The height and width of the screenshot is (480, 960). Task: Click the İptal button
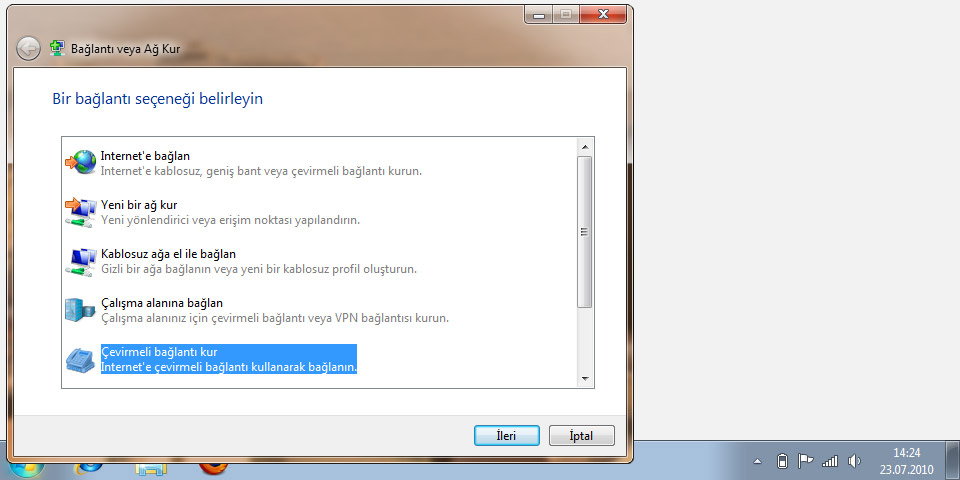(582, 436)
